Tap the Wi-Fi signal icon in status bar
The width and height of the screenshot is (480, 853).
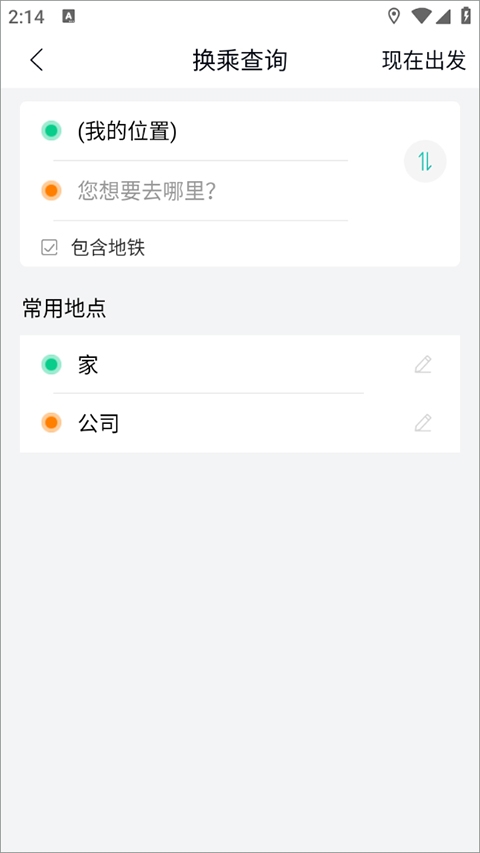point(421,16)
